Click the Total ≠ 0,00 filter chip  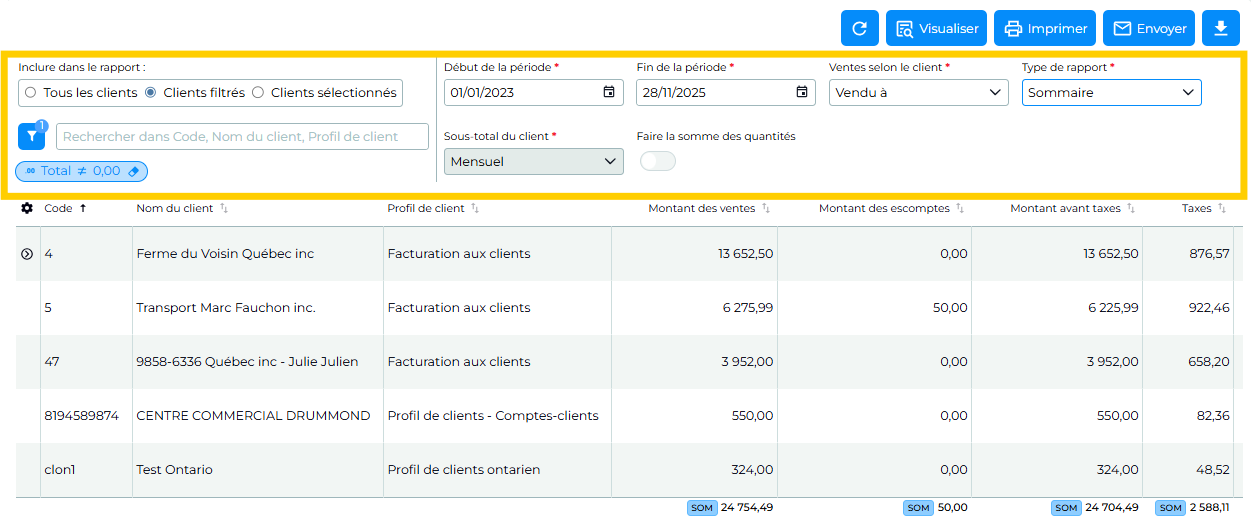coord(81,171)
